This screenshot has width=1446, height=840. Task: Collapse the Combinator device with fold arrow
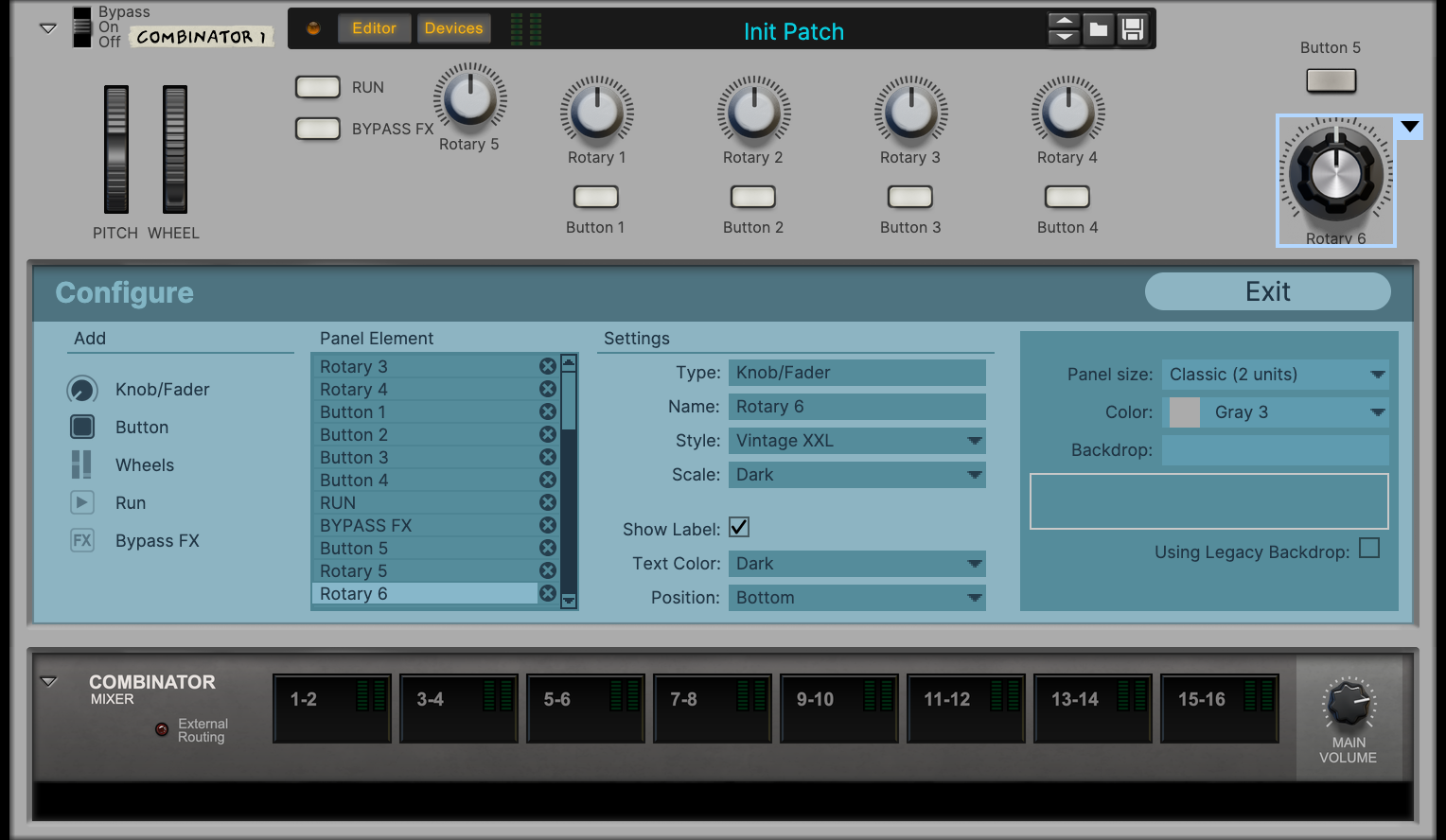point(48,28)
